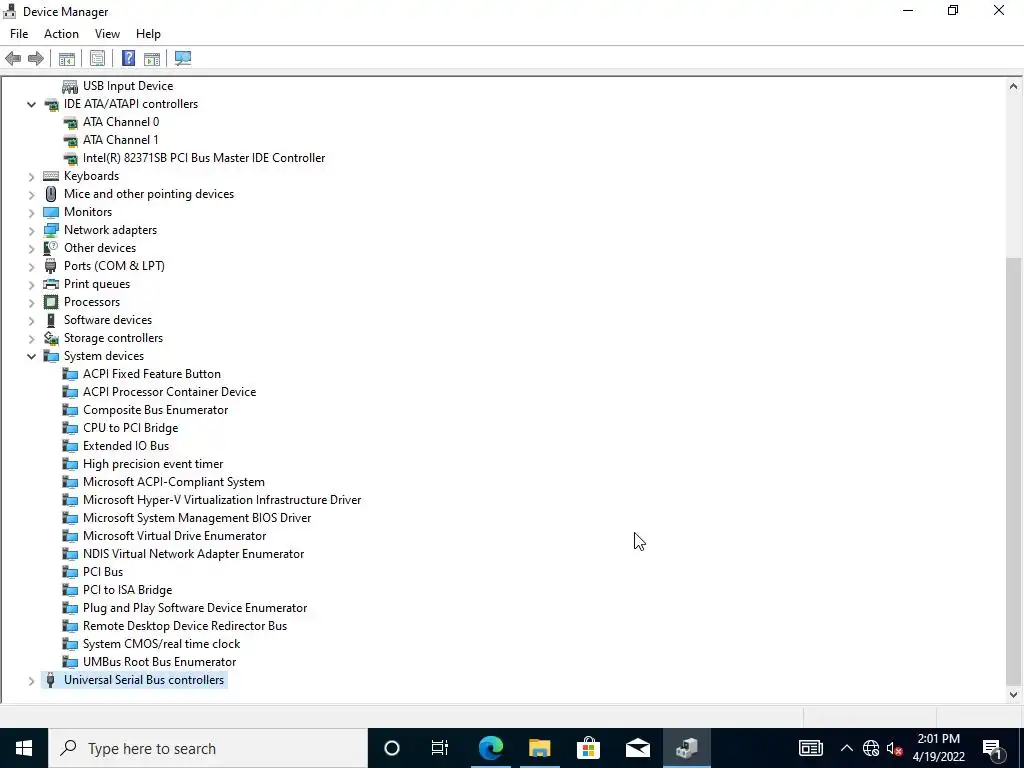Select NDIS Virtual Network Adapter Enumerator

193,554
